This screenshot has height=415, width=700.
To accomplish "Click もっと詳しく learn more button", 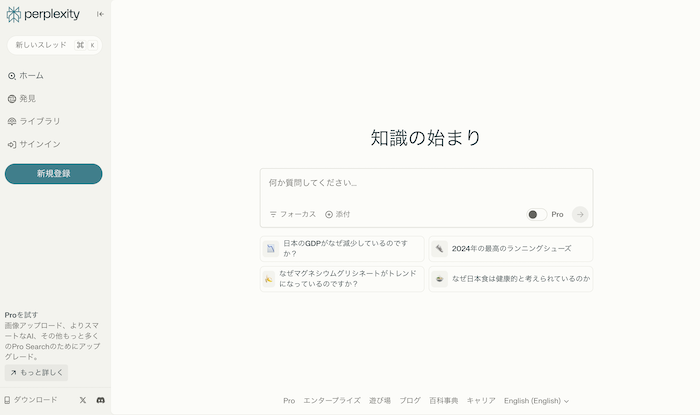I will tap(36, 372).
